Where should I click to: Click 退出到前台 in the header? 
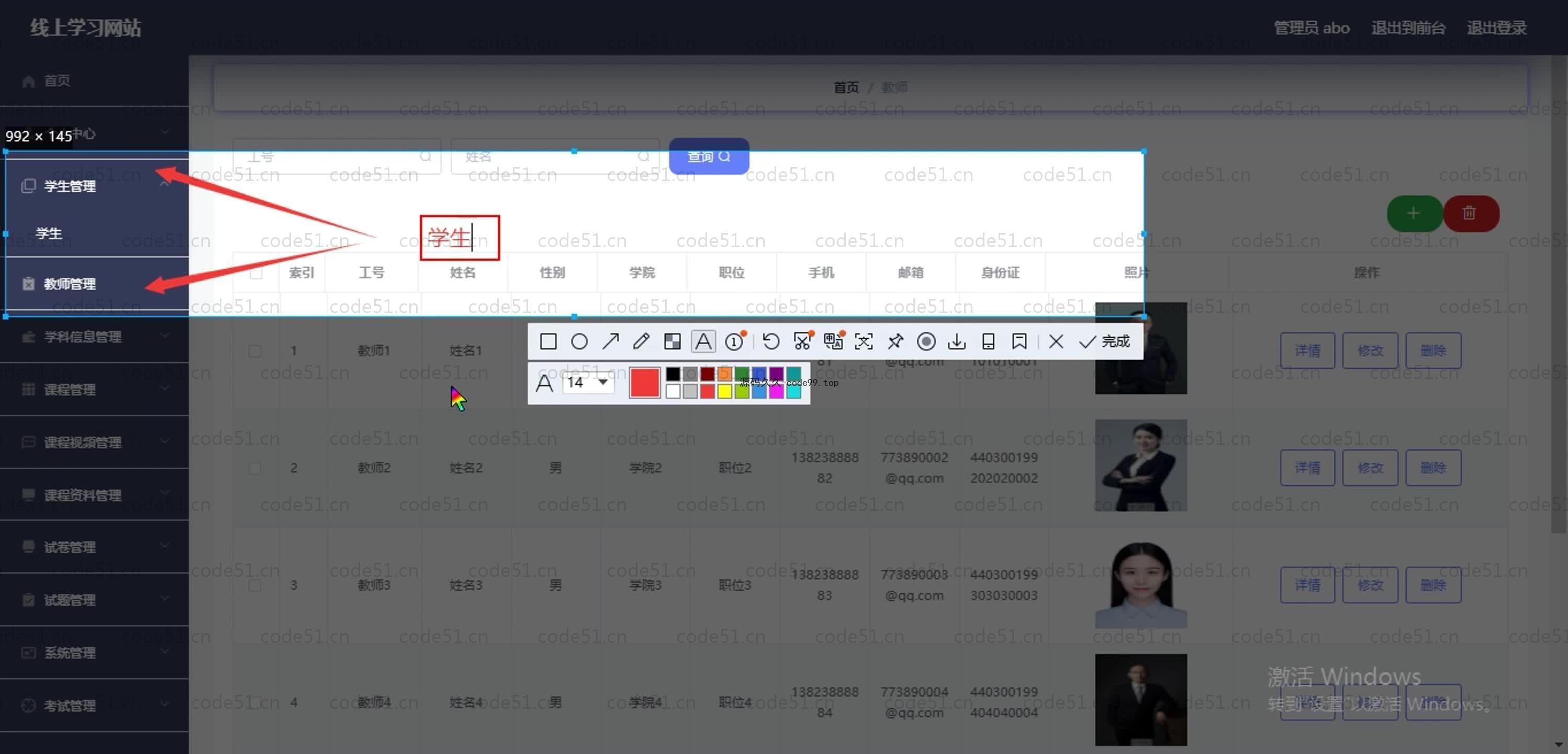click(x=1408, y=28)
